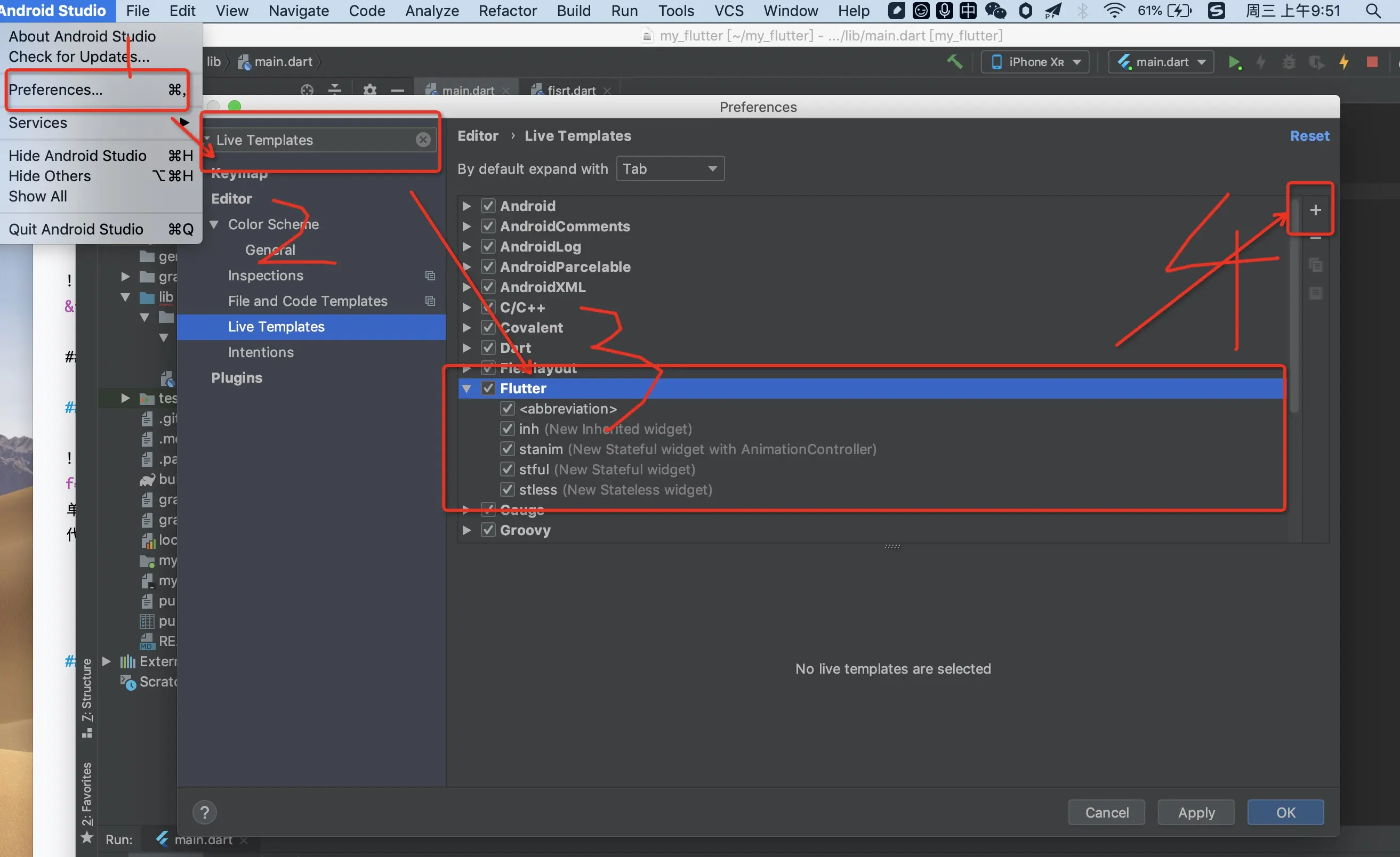Click the plus icon to add template
The image size is (1400, 857).
(x=1315, y=210)
